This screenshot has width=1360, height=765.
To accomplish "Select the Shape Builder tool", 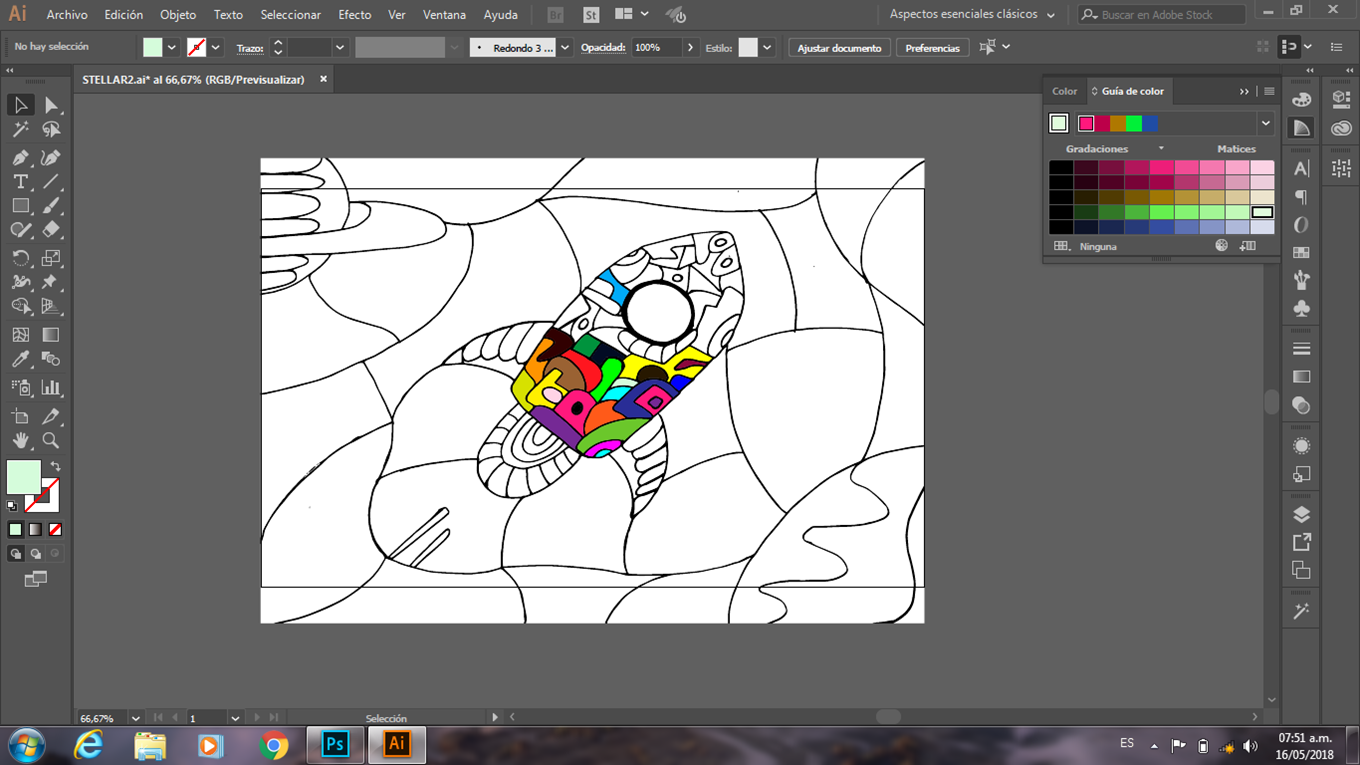I will (20, 307).
